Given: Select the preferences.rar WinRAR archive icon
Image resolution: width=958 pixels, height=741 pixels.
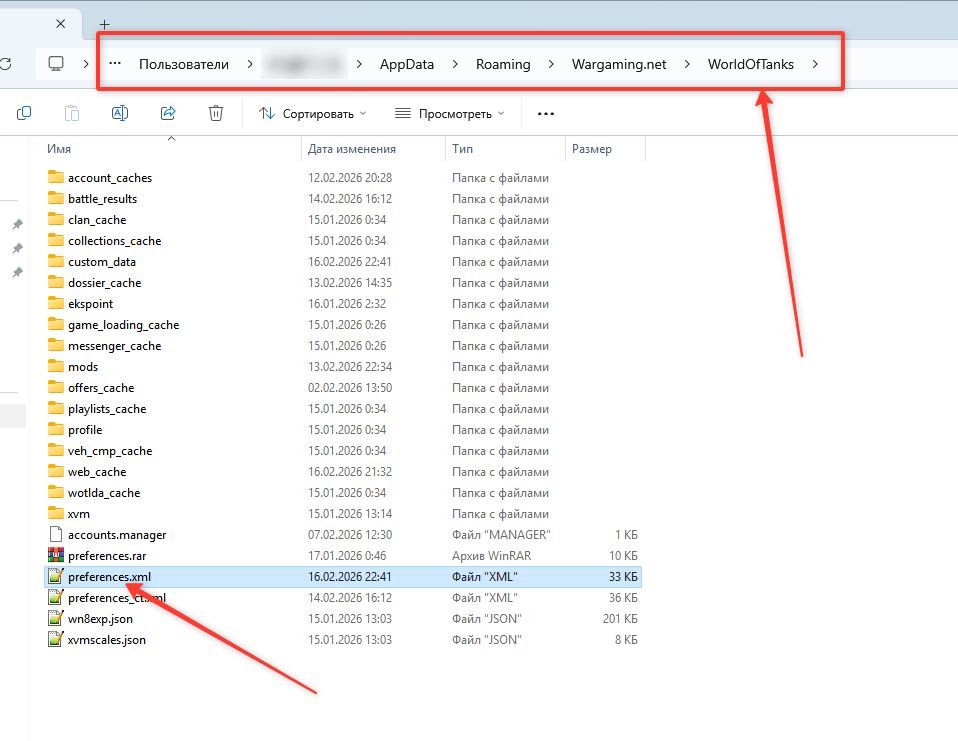Looking at the screenshot, I should tap(56, 555).
